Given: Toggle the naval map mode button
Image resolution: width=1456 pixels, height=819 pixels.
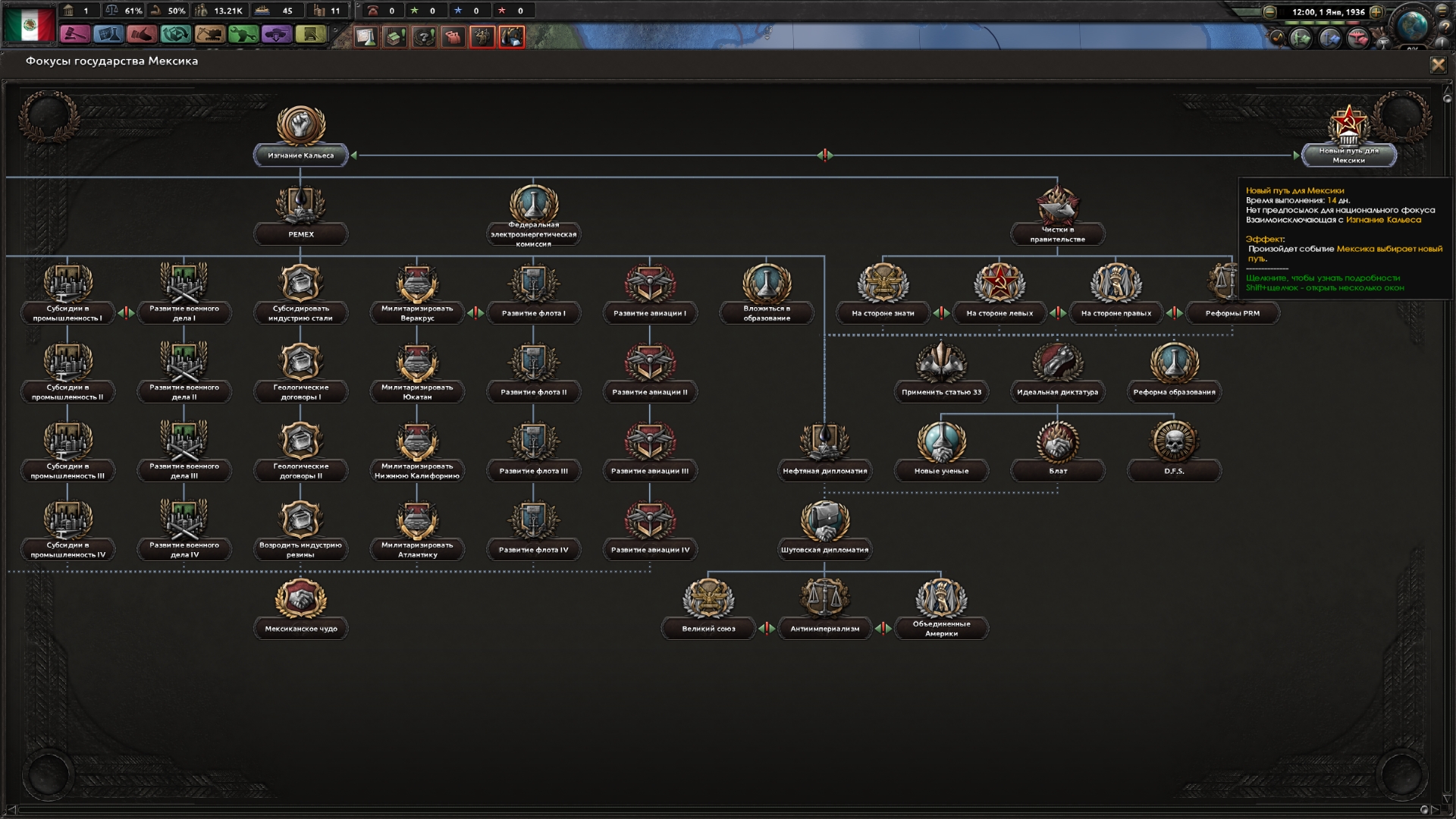Looking at the screenshot, I should click(x=1329, y=37).
